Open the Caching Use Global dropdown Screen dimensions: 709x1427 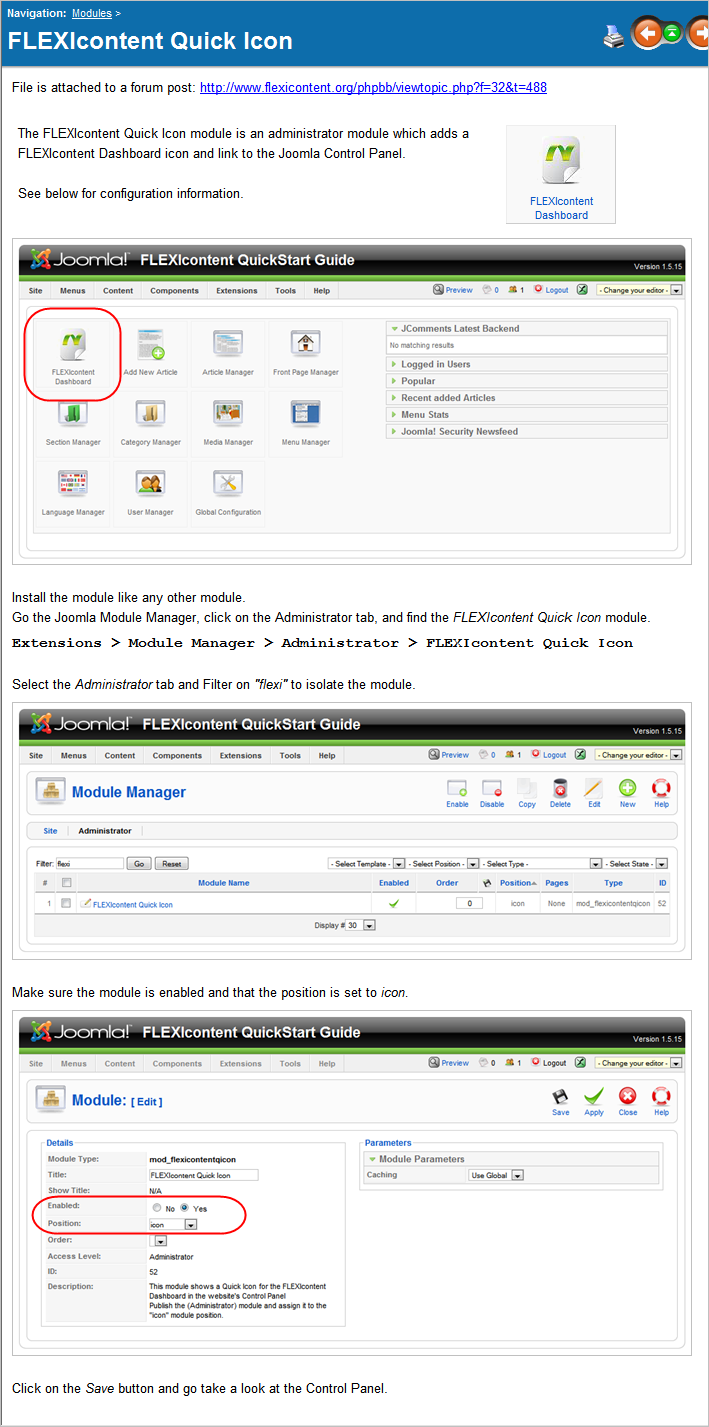click(497, 1175)
